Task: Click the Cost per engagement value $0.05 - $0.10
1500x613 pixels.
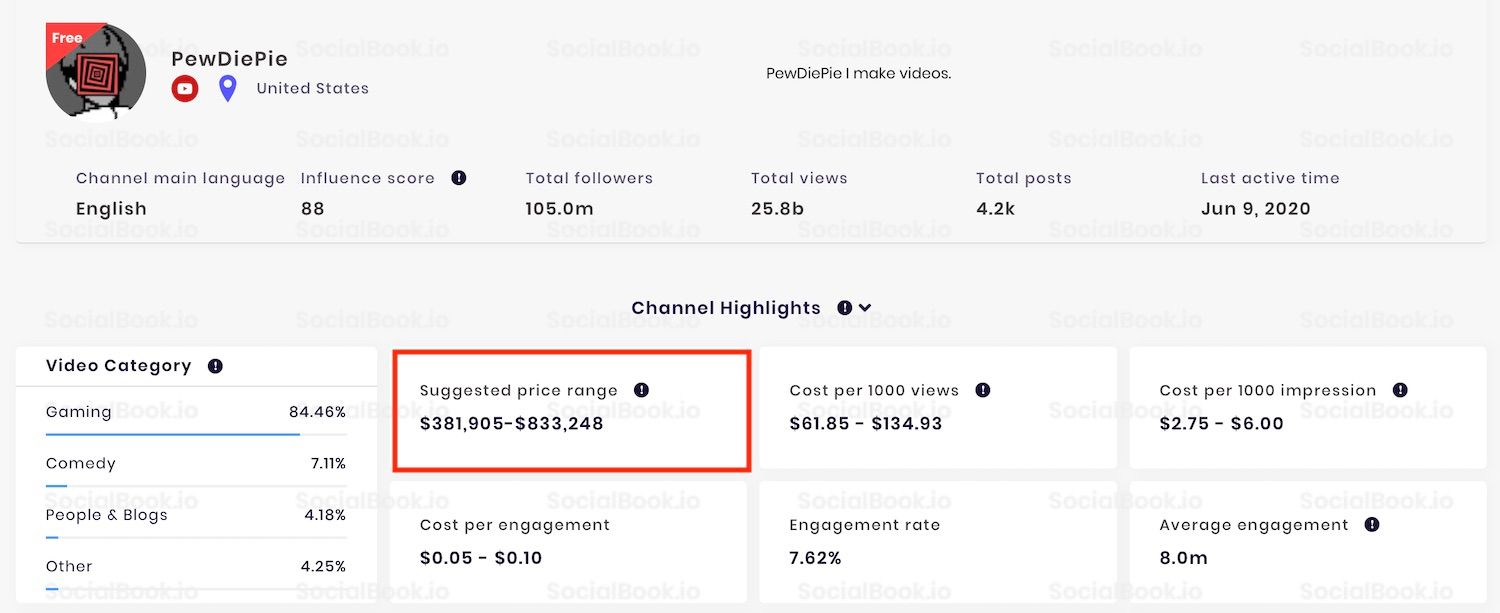Action: [481, 558]
